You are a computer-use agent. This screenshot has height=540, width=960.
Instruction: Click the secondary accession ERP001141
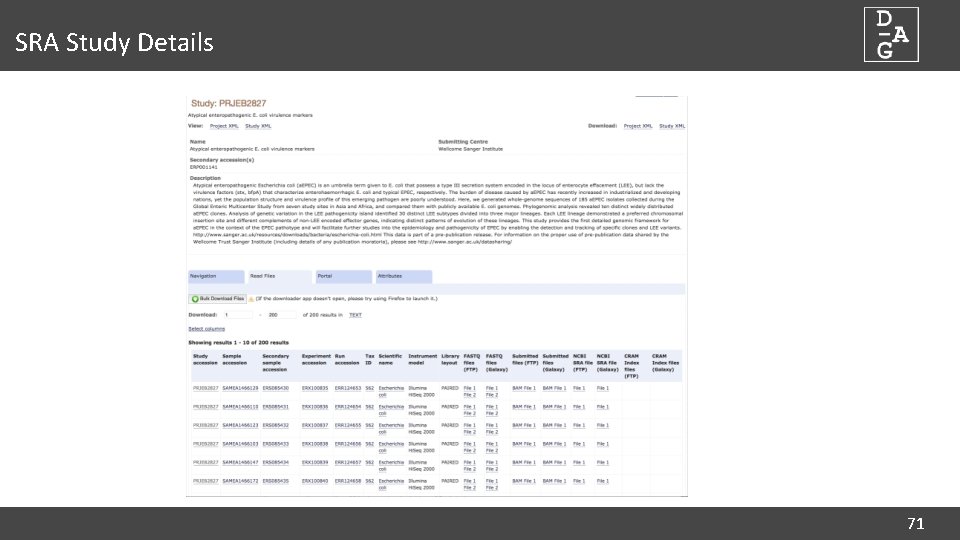pyautogui.click(x=203, y=167)
